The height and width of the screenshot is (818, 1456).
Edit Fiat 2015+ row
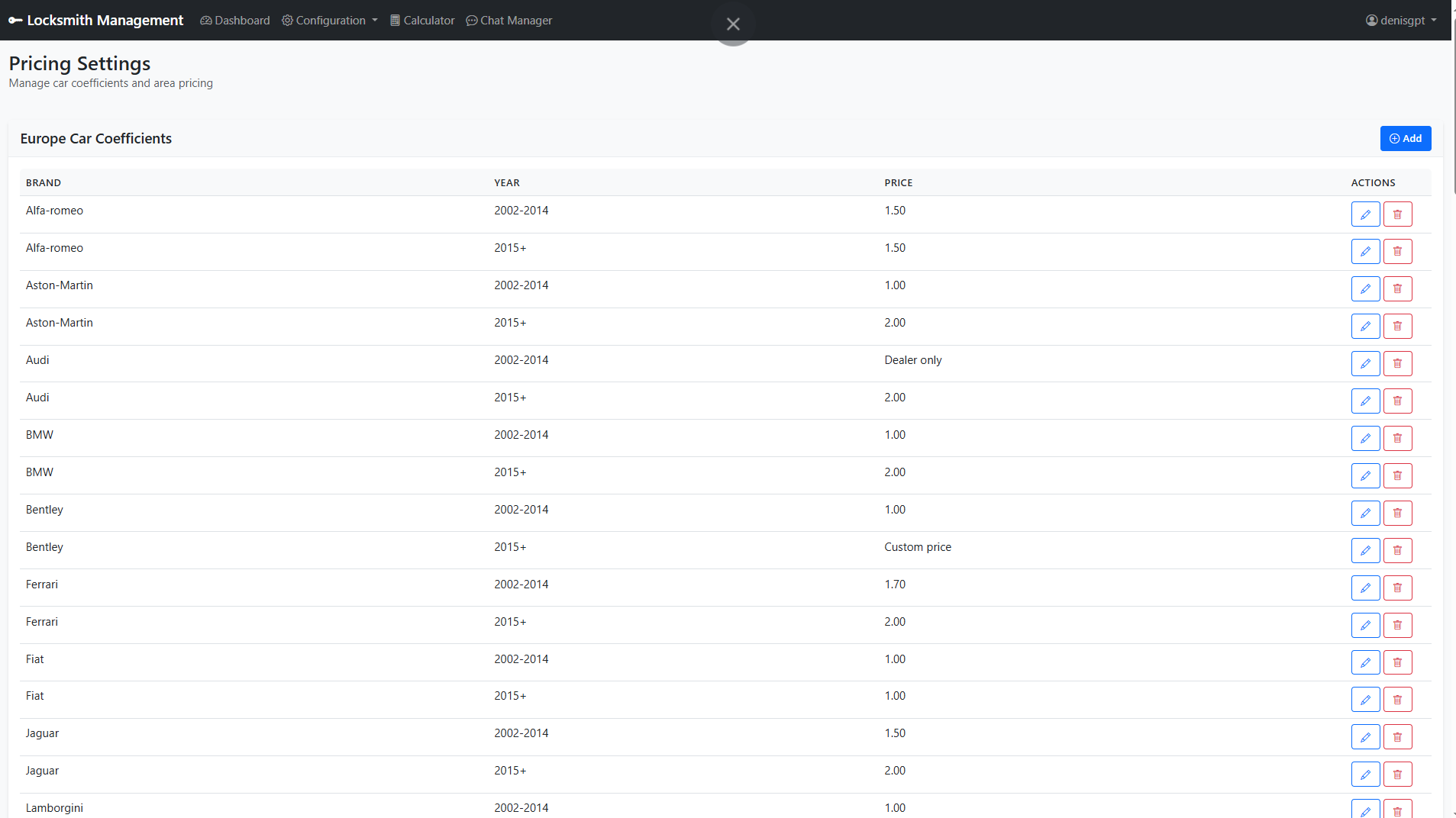pos(1365,700)
